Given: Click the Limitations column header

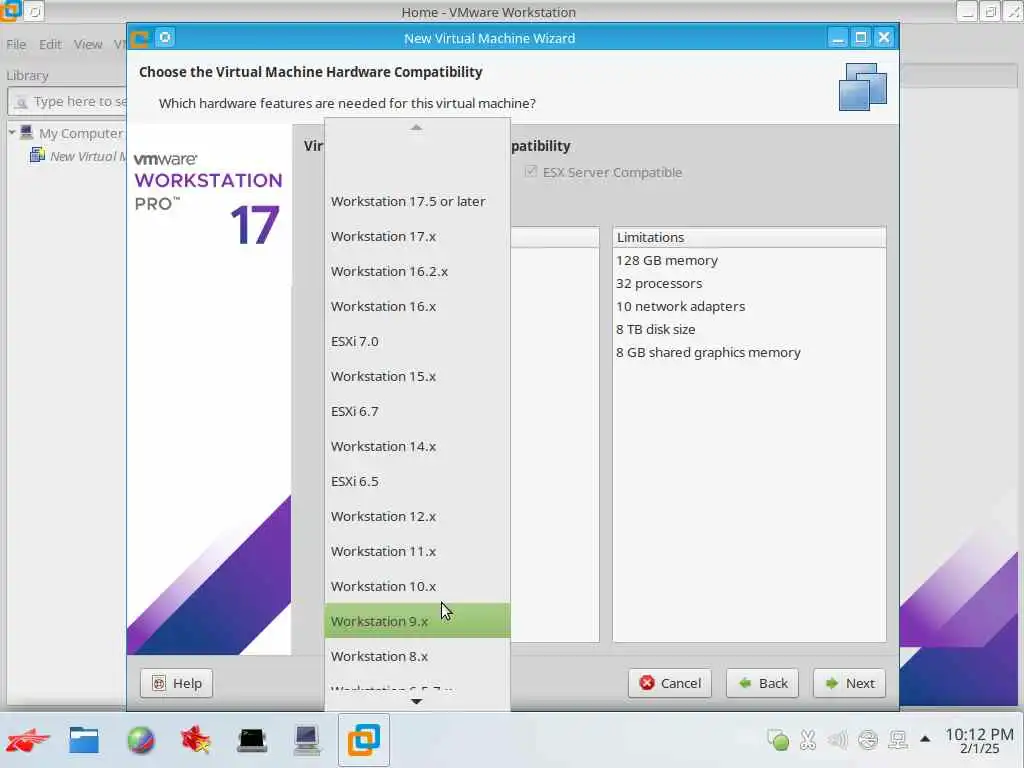Looking at the screenshot, I should 749,237.
